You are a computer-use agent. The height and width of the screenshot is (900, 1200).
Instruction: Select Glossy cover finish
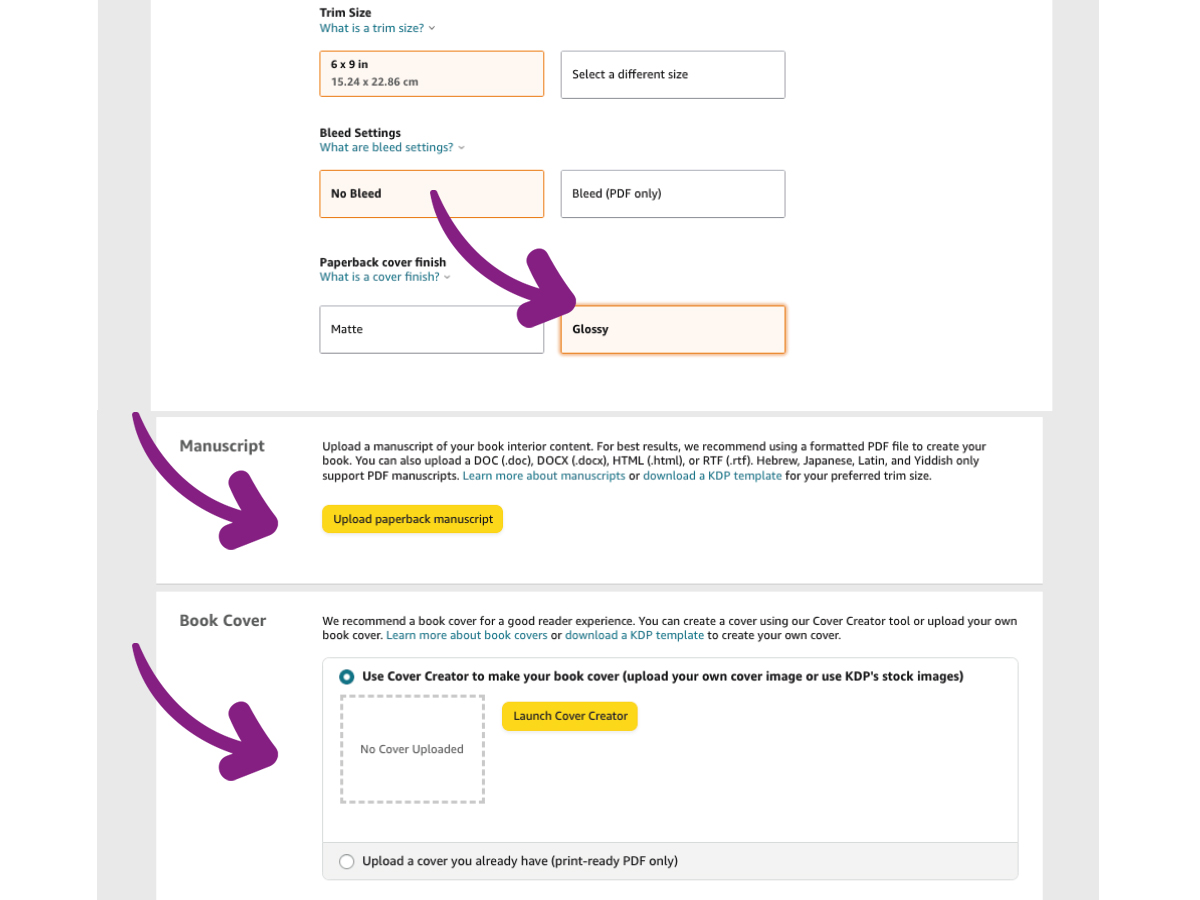pos(672,329)
